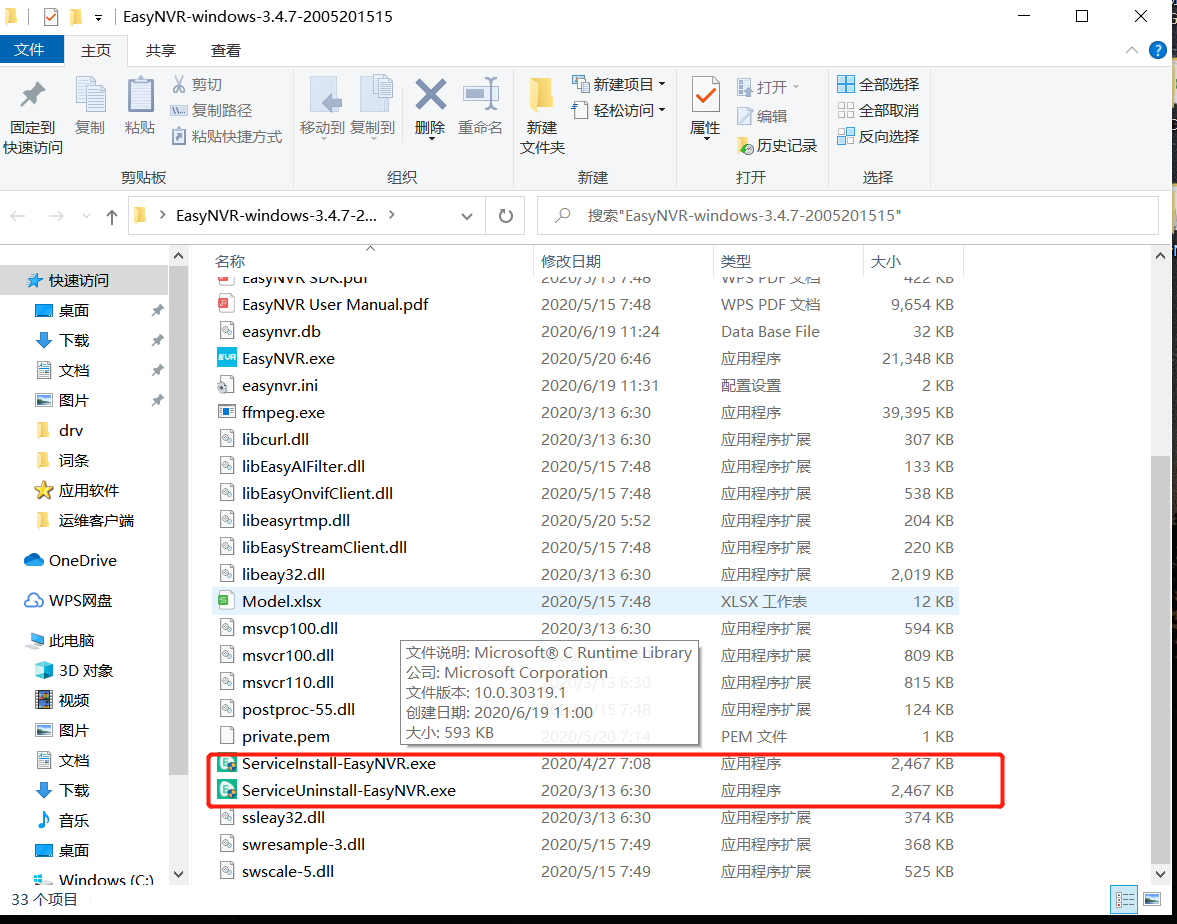Expand the breadcrumb chevron after EasyNVR folder
1177x924 pixels.
[391, 215]
